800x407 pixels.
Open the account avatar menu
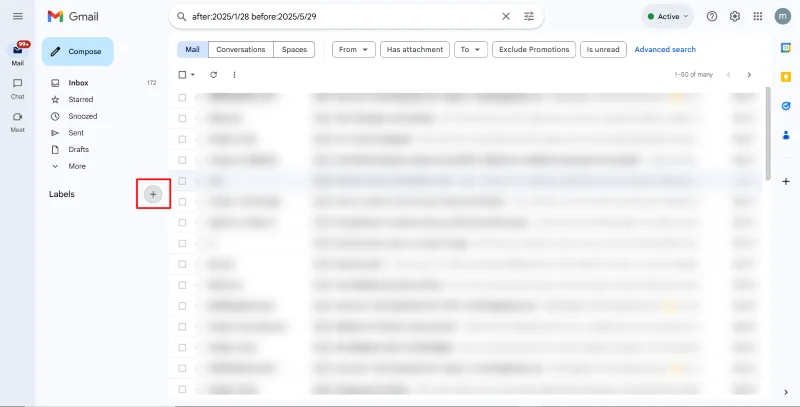point(782,16)
